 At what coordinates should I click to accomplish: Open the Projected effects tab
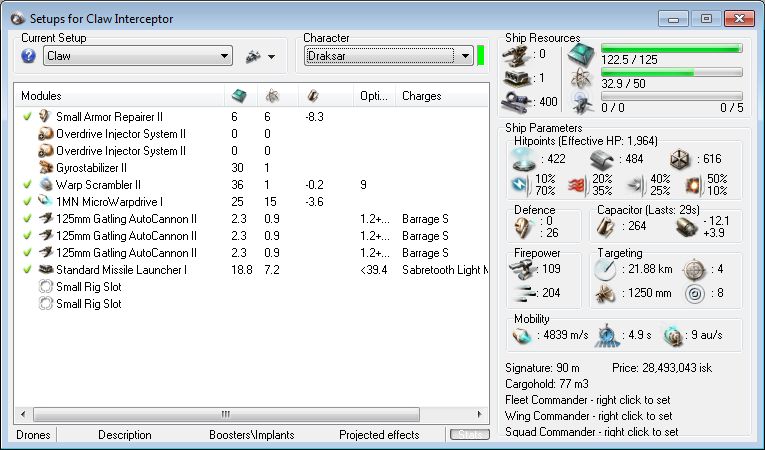379,434
